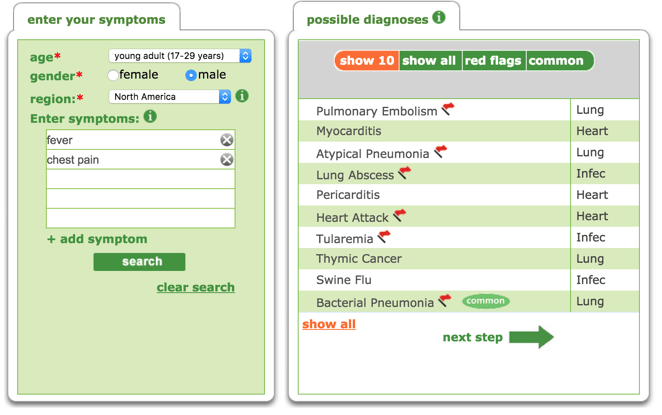Select the show all filter tab
Viewport: 662px width, 415px height.
point(430,61)
